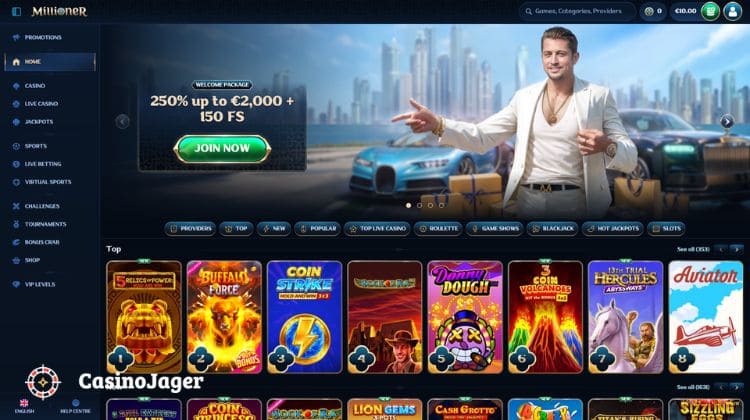Viewport: 750px width, 420px height.
Task: Show the previous banner with left arrow
Action: point(122,122)
